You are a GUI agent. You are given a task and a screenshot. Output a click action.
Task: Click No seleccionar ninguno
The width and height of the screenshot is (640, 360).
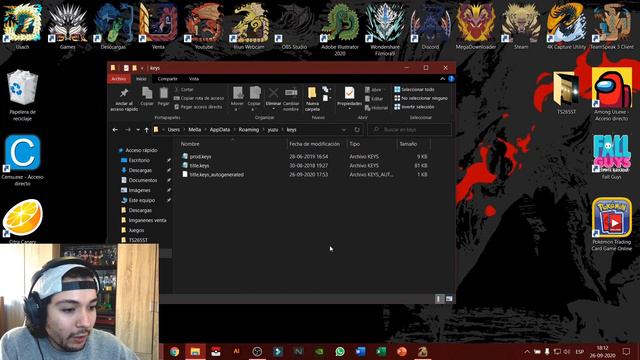pyautogui.click(x=421, y=98)
